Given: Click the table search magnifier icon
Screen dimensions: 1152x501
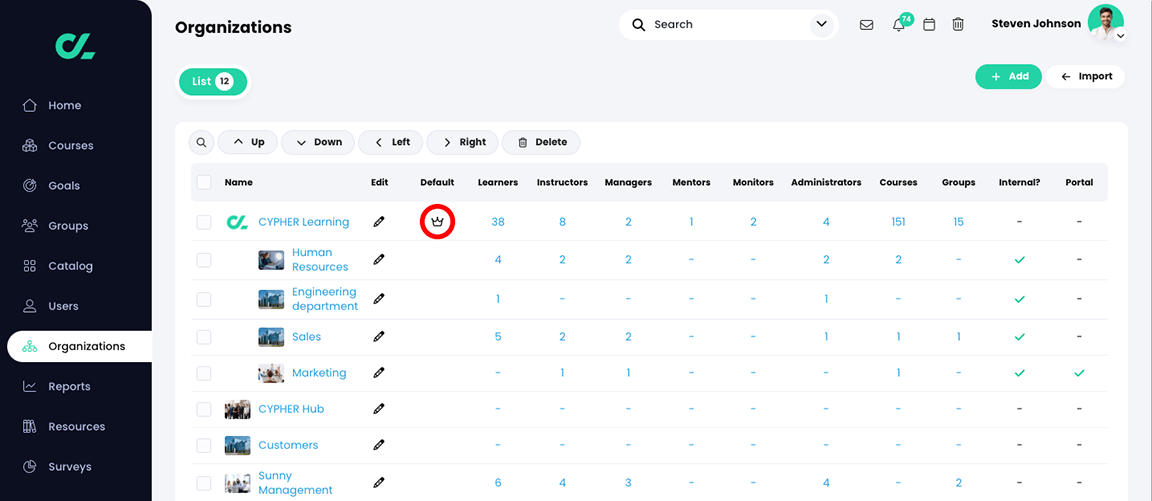Looking at the screenshot, I should [x=201, y=143].
